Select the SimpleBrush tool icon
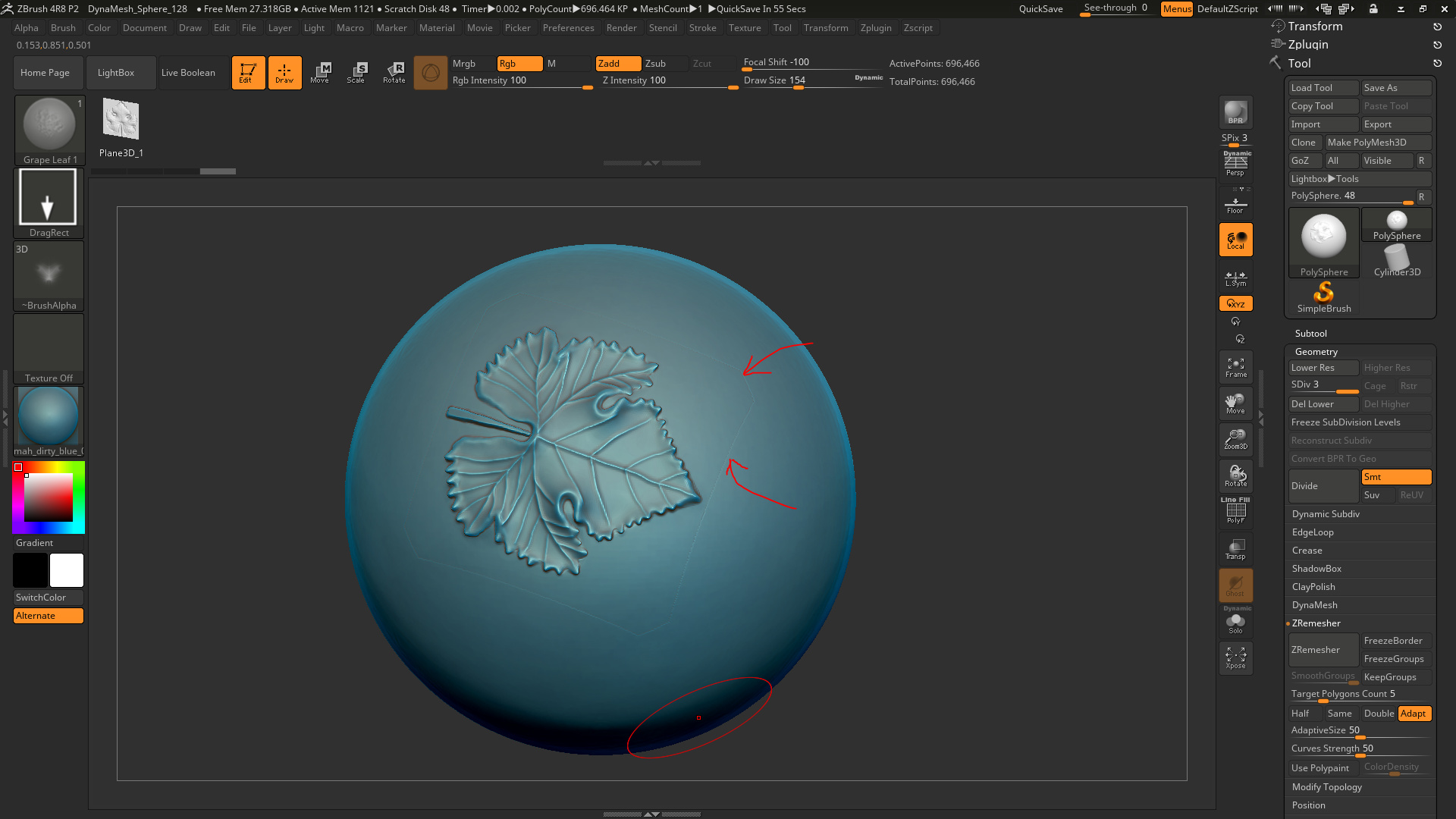Image resolution: width=1456 pixels, height=819 pixels. 1323,297
